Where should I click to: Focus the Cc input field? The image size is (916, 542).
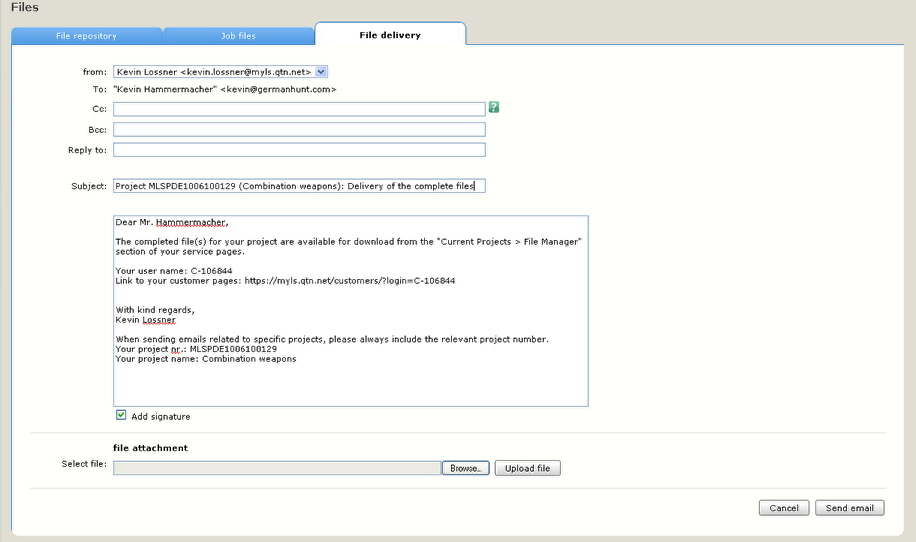(299, 109)
